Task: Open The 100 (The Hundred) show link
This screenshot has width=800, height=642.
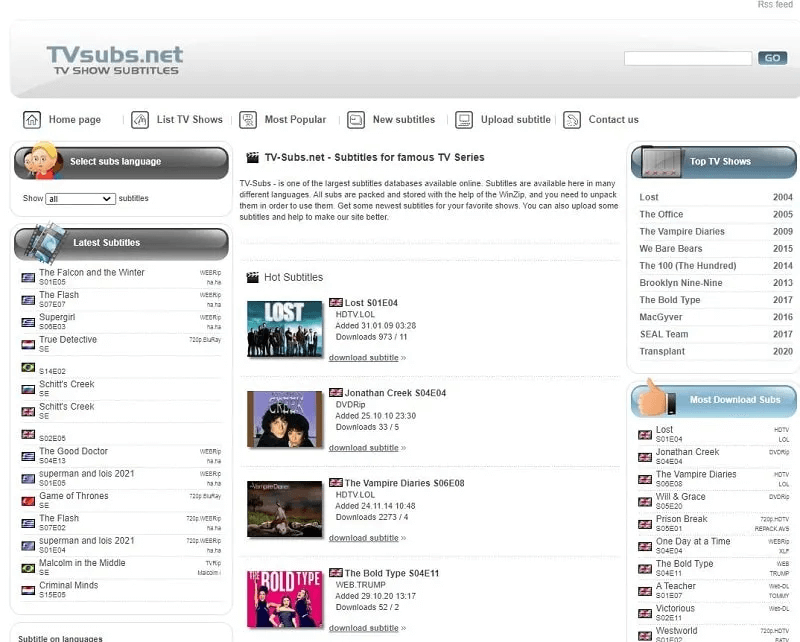Action: click(688, 265)
